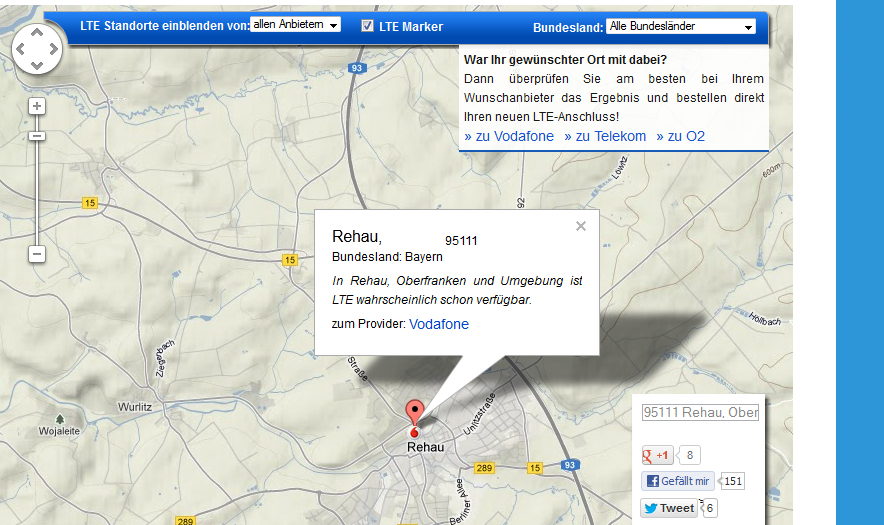Viewport: 884px width, 525px height.
Task: Click the 'Rehau' town label on the map
Action: (x=426, y=447)
